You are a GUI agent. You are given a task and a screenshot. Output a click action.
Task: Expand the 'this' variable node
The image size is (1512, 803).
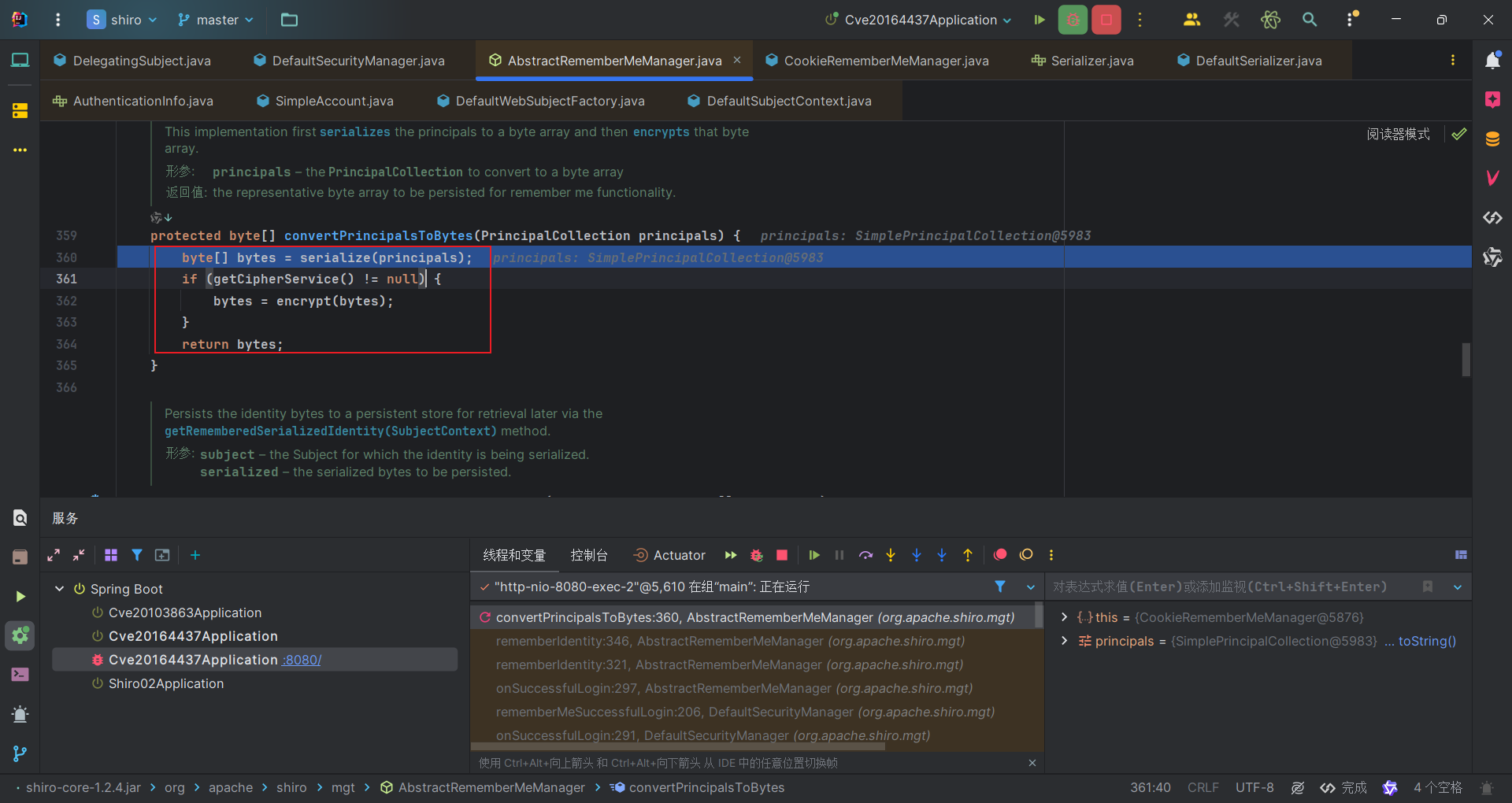click(x=1064, y=617)
